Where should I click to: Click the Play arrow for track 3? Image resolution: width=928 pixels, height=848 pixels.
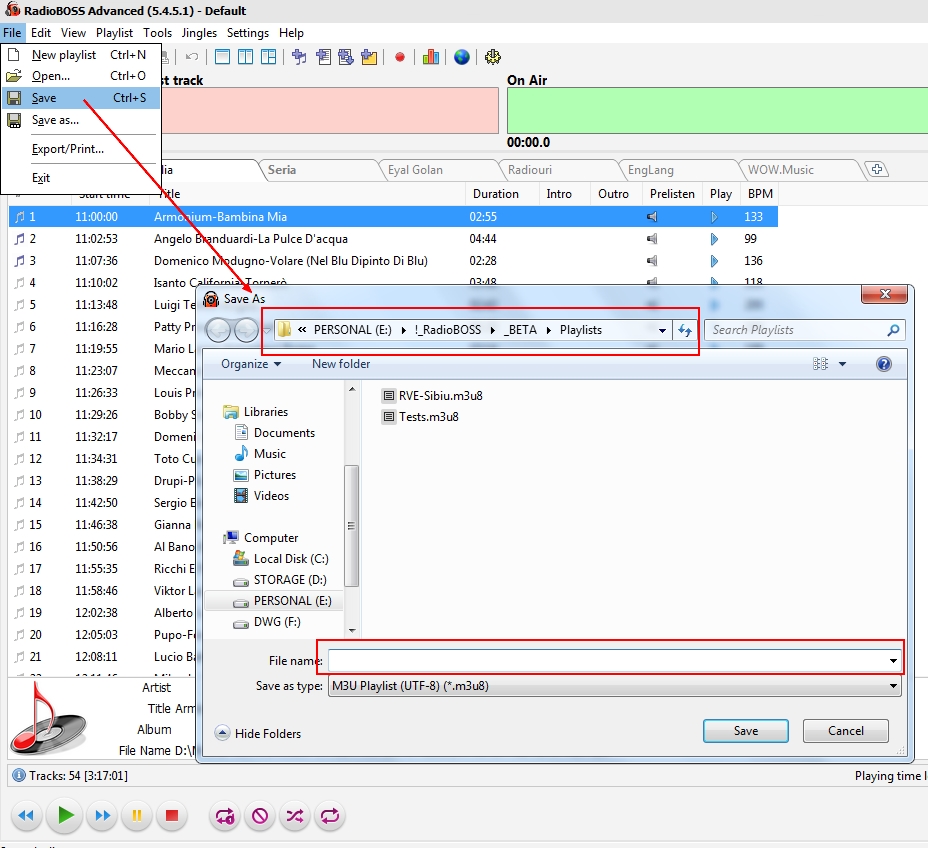pyautogui.click(x=714, y=260)
